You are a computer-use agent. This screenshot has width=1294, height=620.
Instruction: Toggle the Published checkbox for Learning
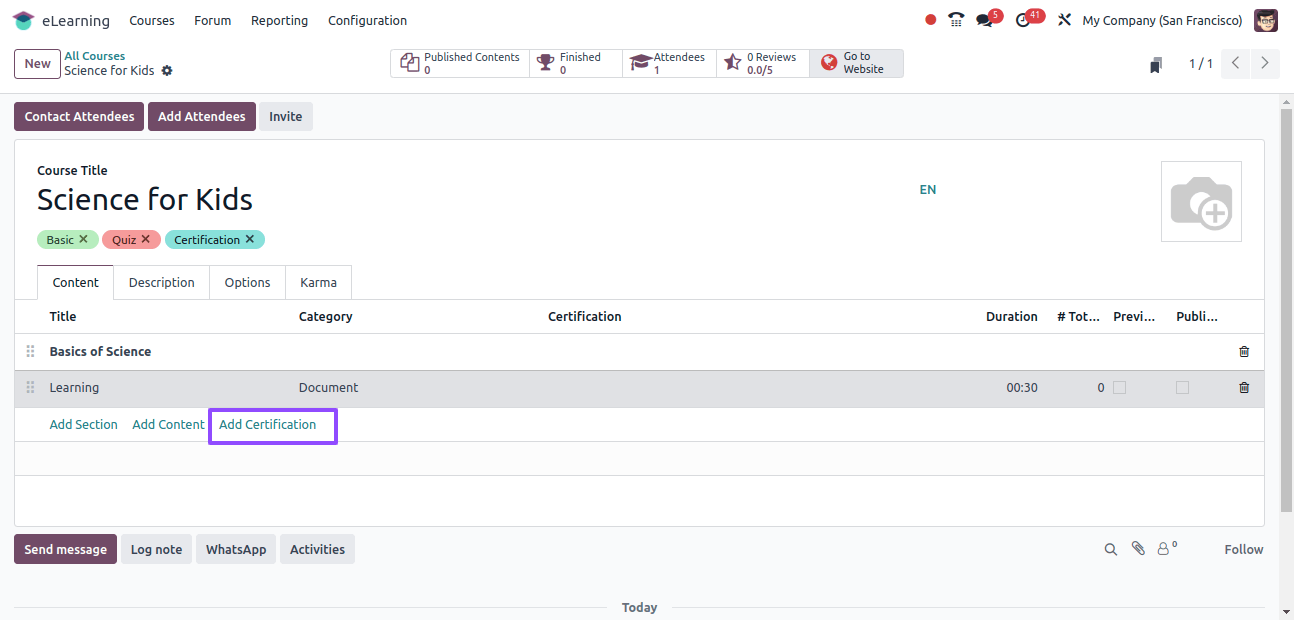(1182, 388)
